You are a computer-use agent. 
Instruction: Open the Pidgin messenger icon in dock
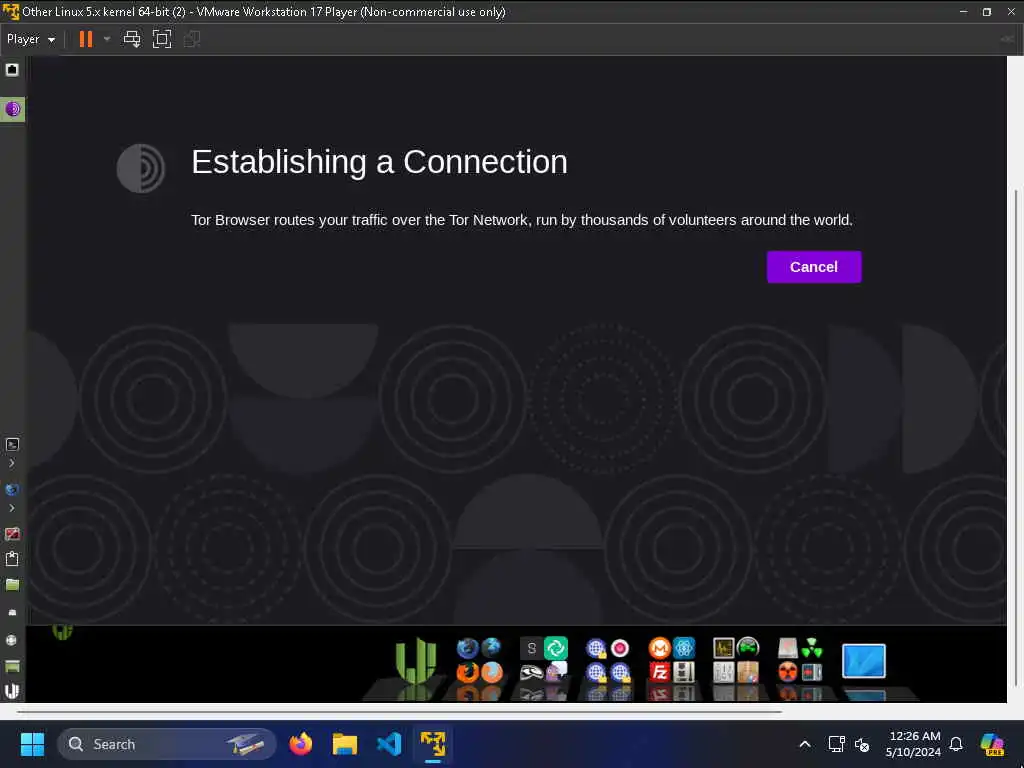[556, 671]
